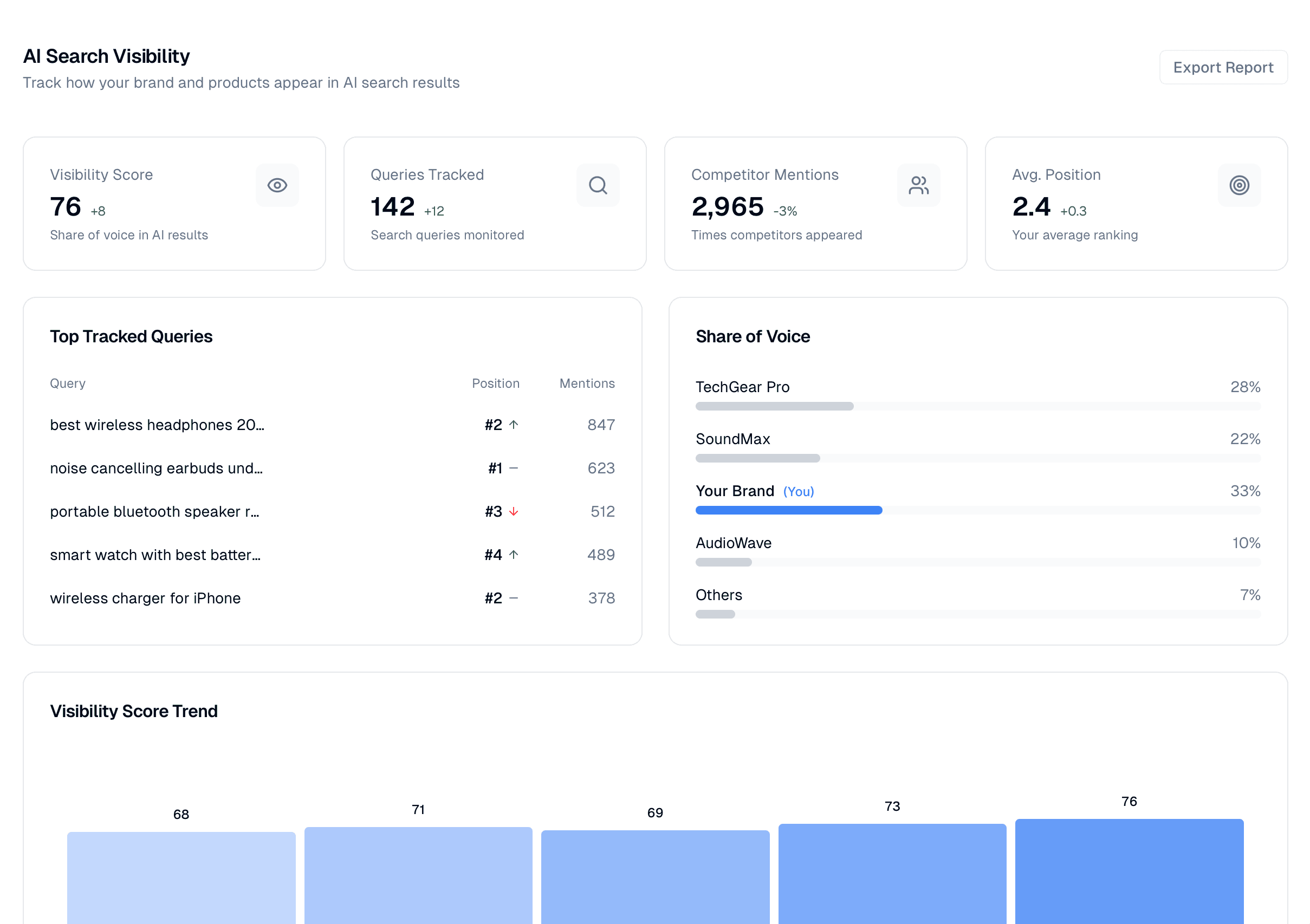Image resolution: width=1310 pixels, height=924 pixels.
Task: Click the 7% share value
Action: 1250,595
